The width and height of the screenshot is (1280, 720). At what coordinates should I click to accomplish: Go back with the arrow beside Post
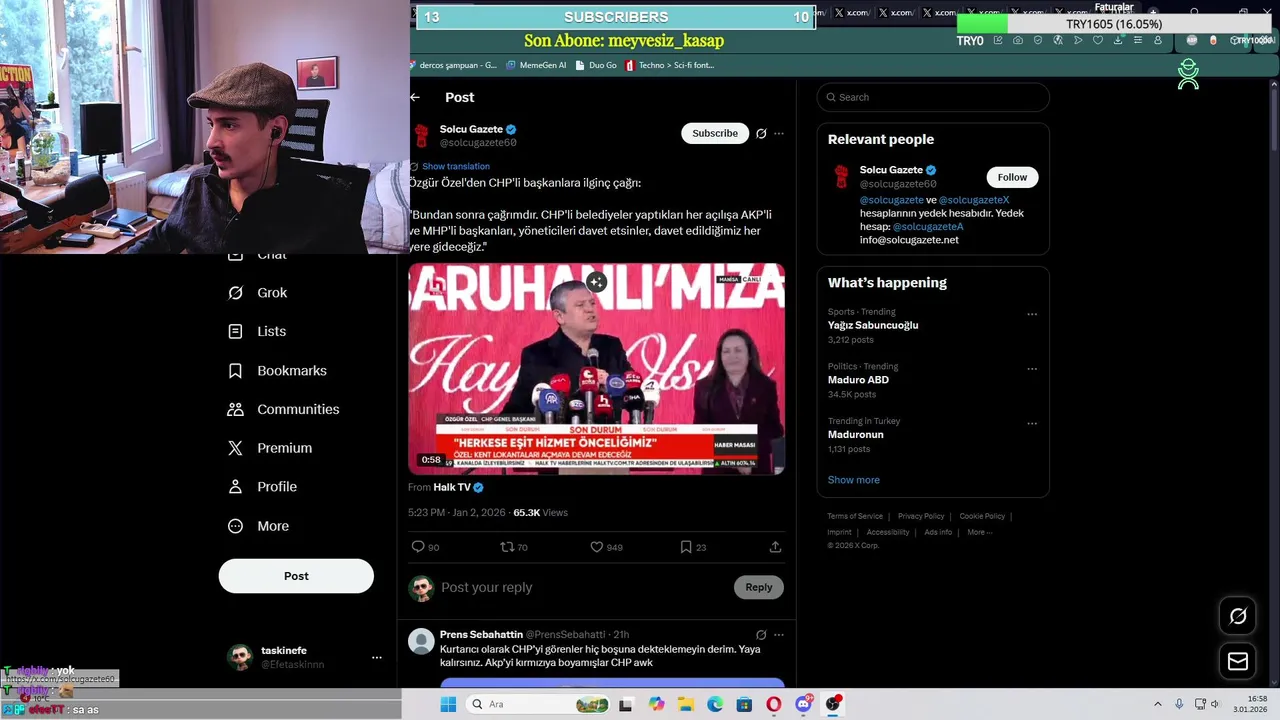point(415,97)
